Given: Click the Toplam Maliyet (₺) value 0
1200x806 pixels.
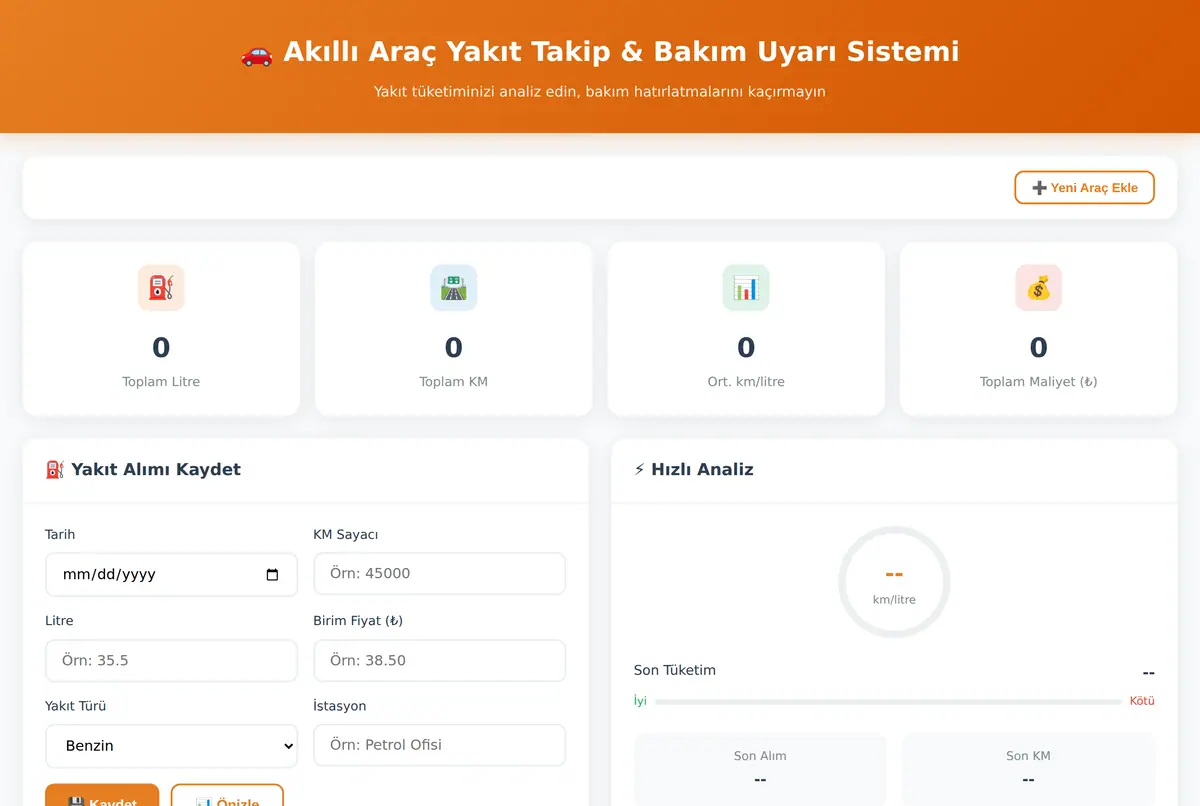Looking at the screenshot, I should pyautogui.click(x=1038, y=348).
